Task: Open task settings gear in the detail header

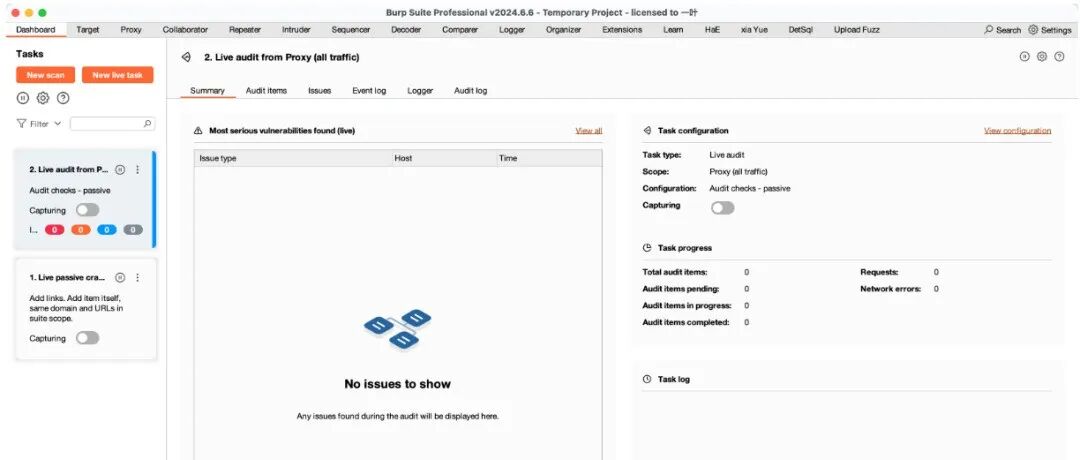Action: point(1041,56)
